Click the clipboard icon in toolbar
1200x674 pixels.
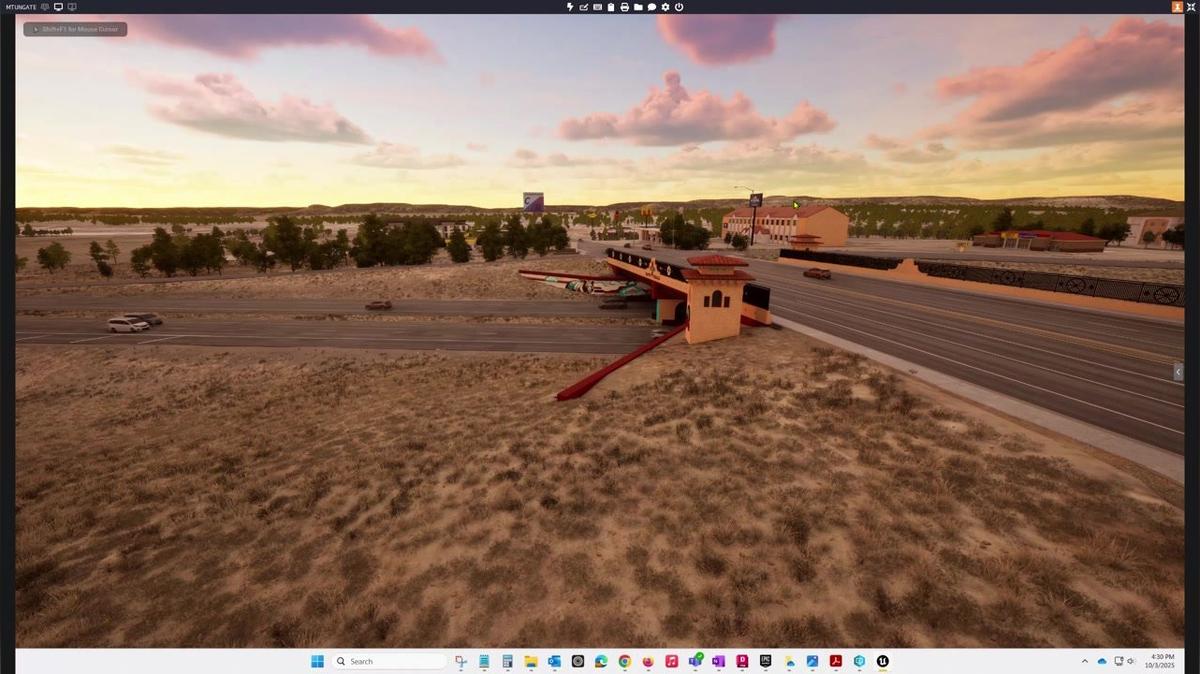click(611, 7)
